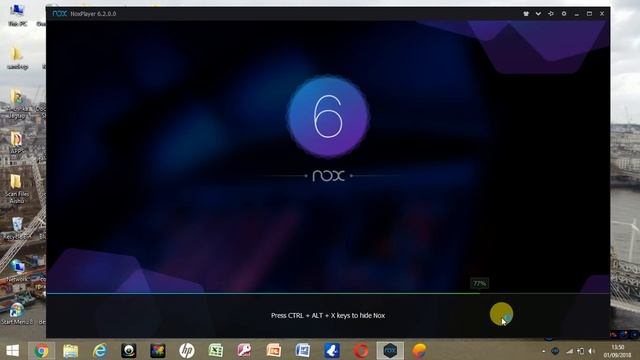Click the loading progress bar
Image resolution: width=640 pixels, height=360 pixels.
tap(328, 293)
